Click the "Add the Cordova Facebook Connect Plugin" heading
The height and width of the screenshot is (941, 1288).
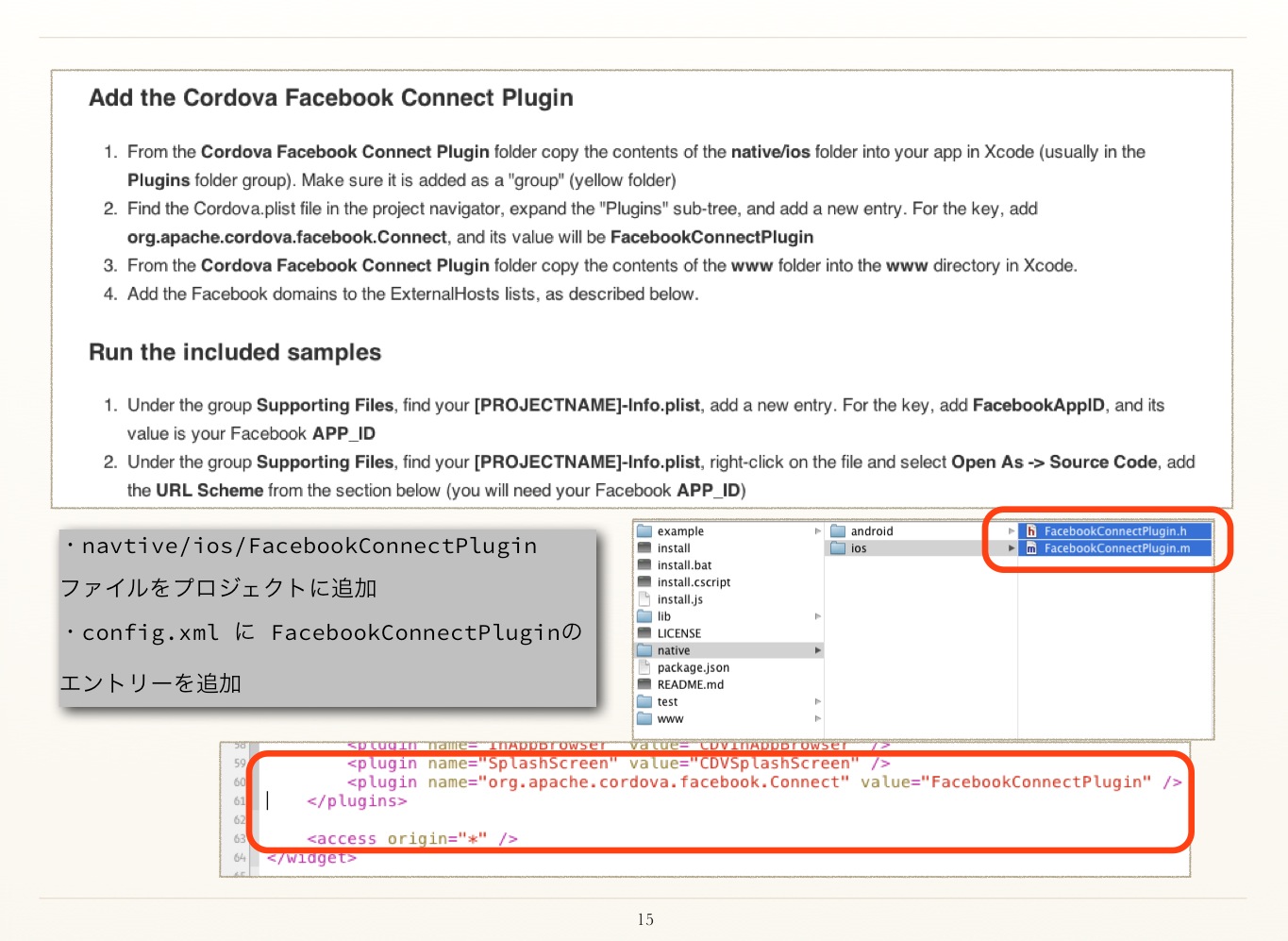[x=331, y=98]
